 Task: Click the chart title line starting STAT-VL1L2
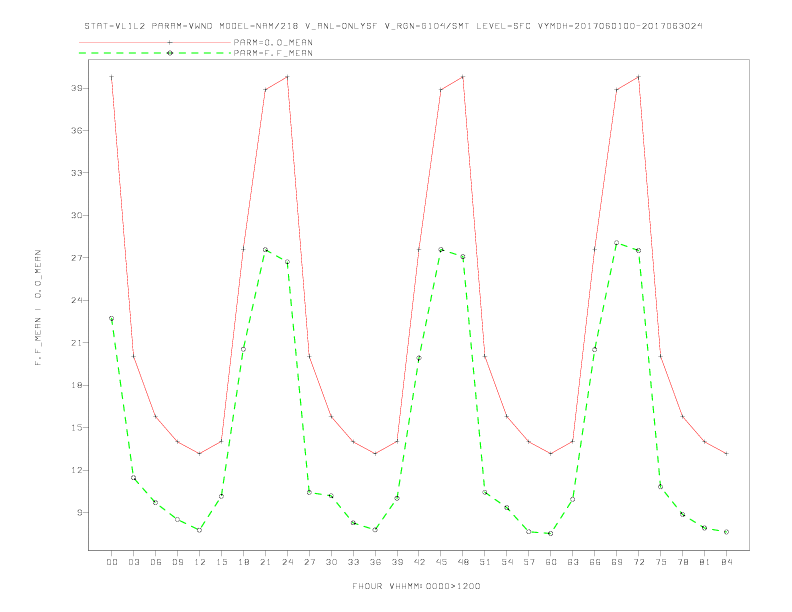(x=393, y=26)
